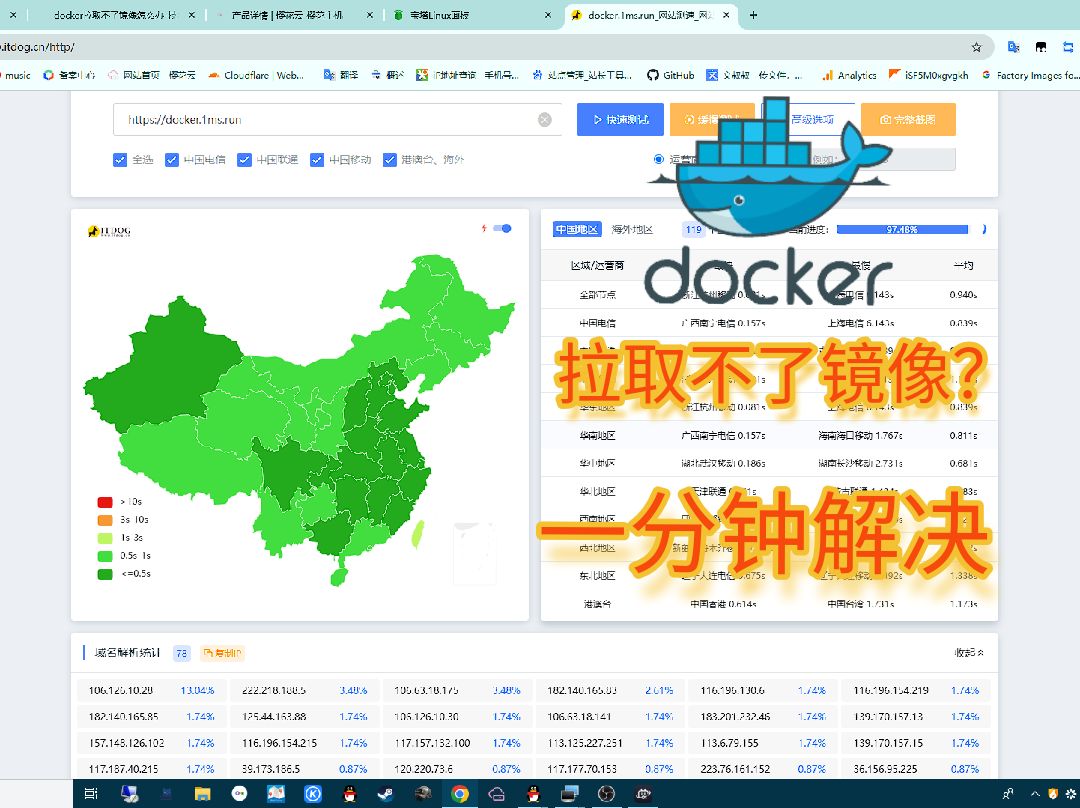Toggle the map switch beside the lightning icon
The height and width of the screenshot is (808, 1080).
coord(503,229)
